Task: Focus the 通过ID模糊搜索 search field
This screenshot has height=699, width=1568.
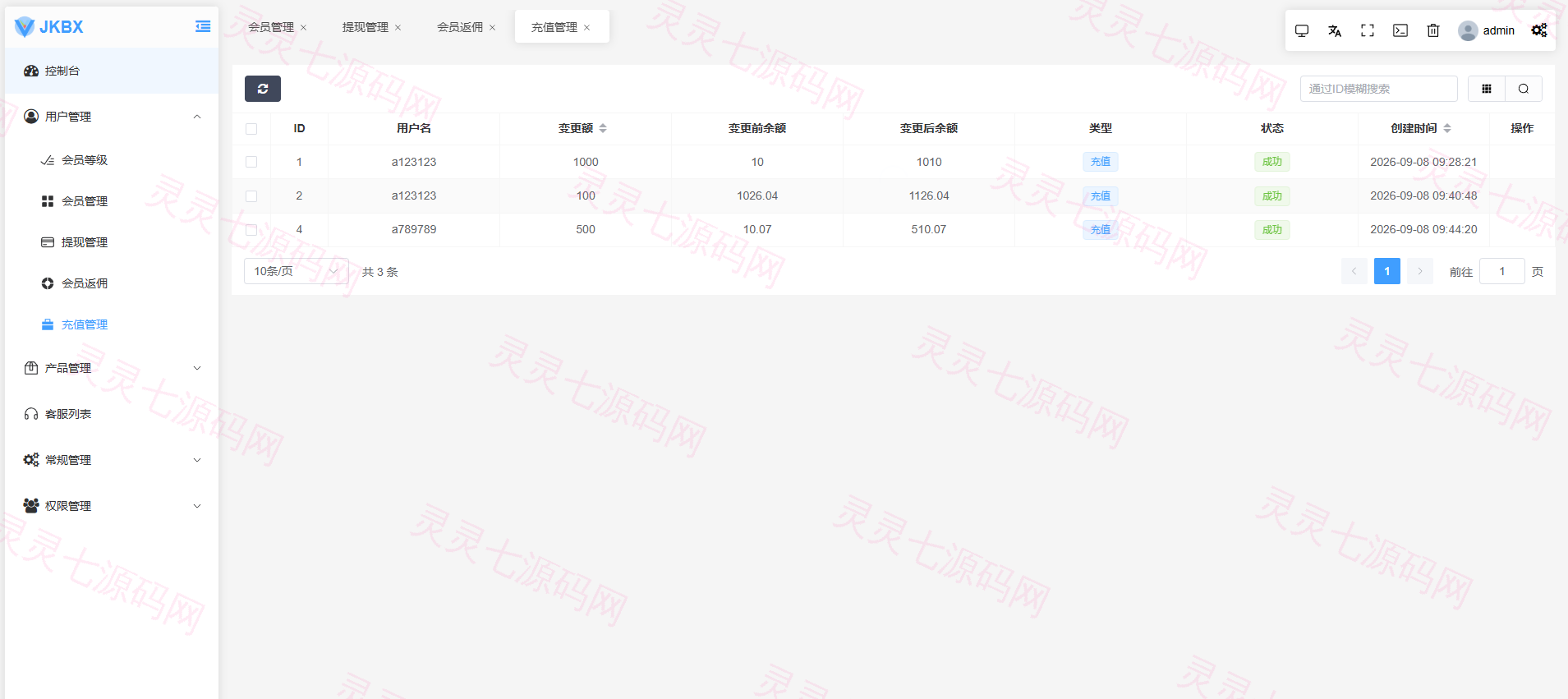Action: (1379, 89)
